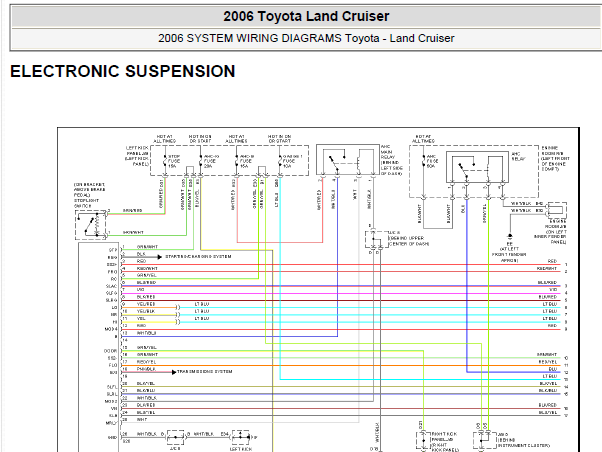Click the 'GAUGE 1 FUSE 10A' label
This screenshot has width=602, height=452.
(x=292, y=161)
